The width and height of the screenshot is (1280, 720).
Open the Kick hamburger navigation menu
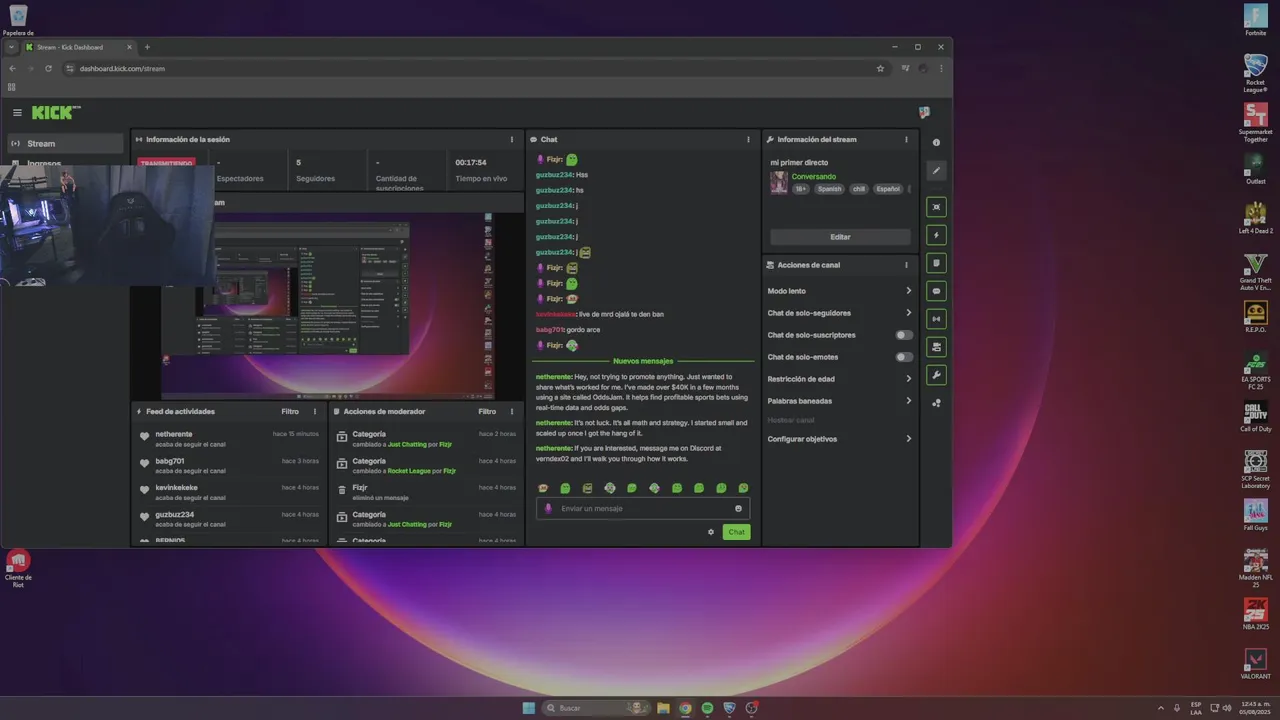17,113
